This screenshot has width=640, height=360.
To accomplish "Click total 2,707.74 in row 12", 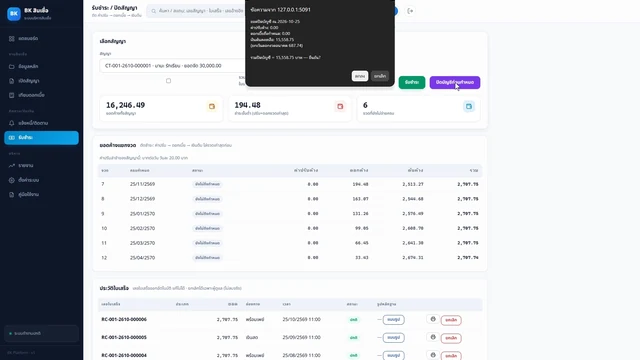I will click(468, 258).
